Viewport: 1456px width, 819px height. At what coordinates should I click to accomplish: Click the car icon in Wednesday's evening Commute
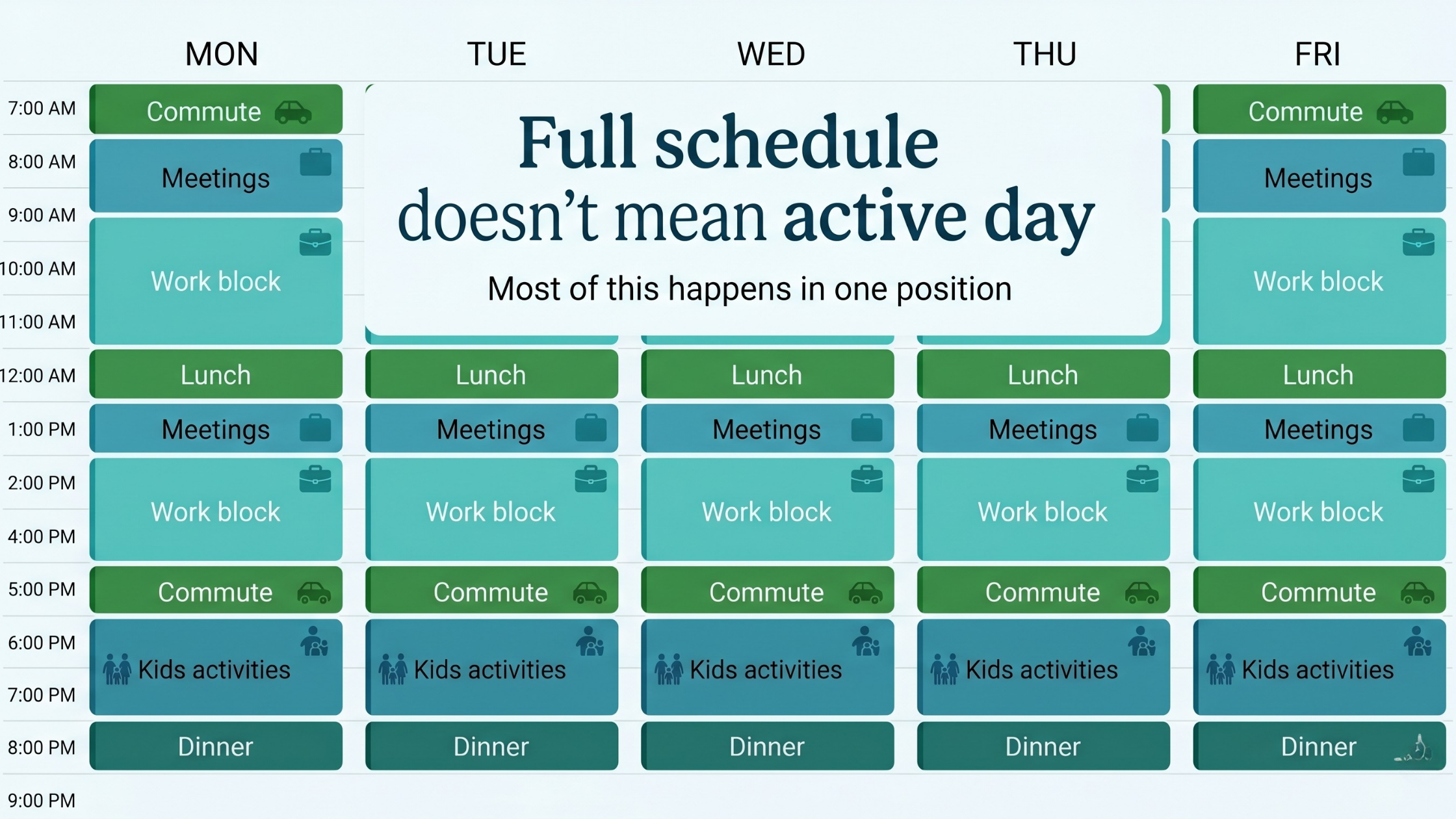click(866, 592)
